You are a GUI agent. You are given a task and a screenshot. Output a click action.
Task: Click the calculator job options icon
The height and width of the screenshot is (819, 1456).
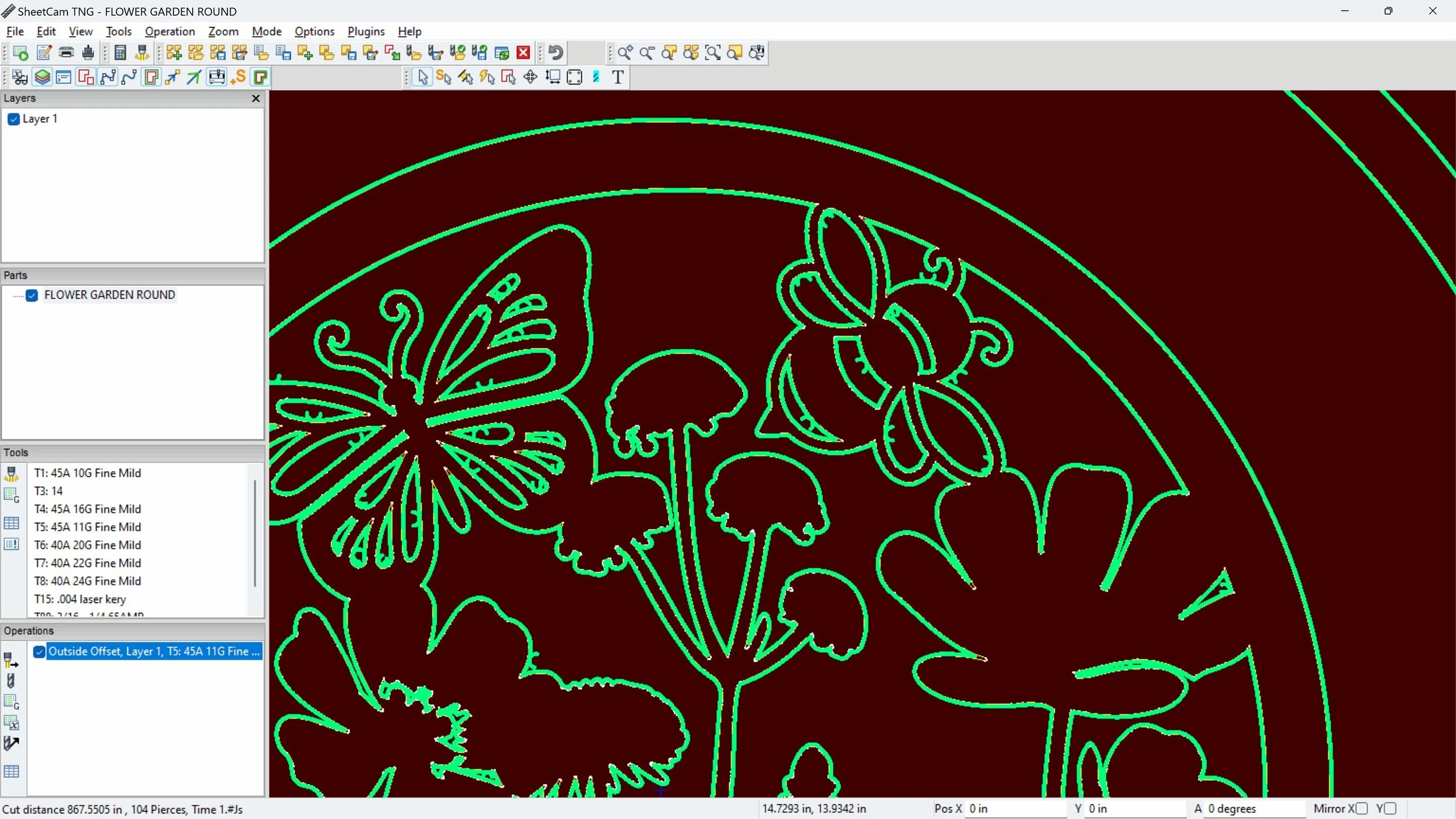tap(121, 53)
